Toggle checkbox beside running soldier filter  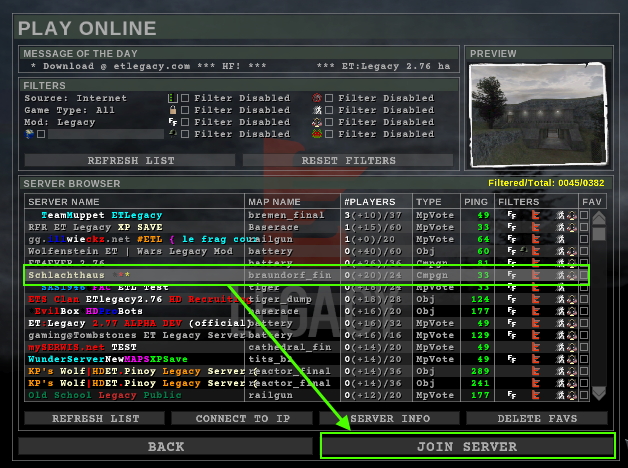[329, 110]
